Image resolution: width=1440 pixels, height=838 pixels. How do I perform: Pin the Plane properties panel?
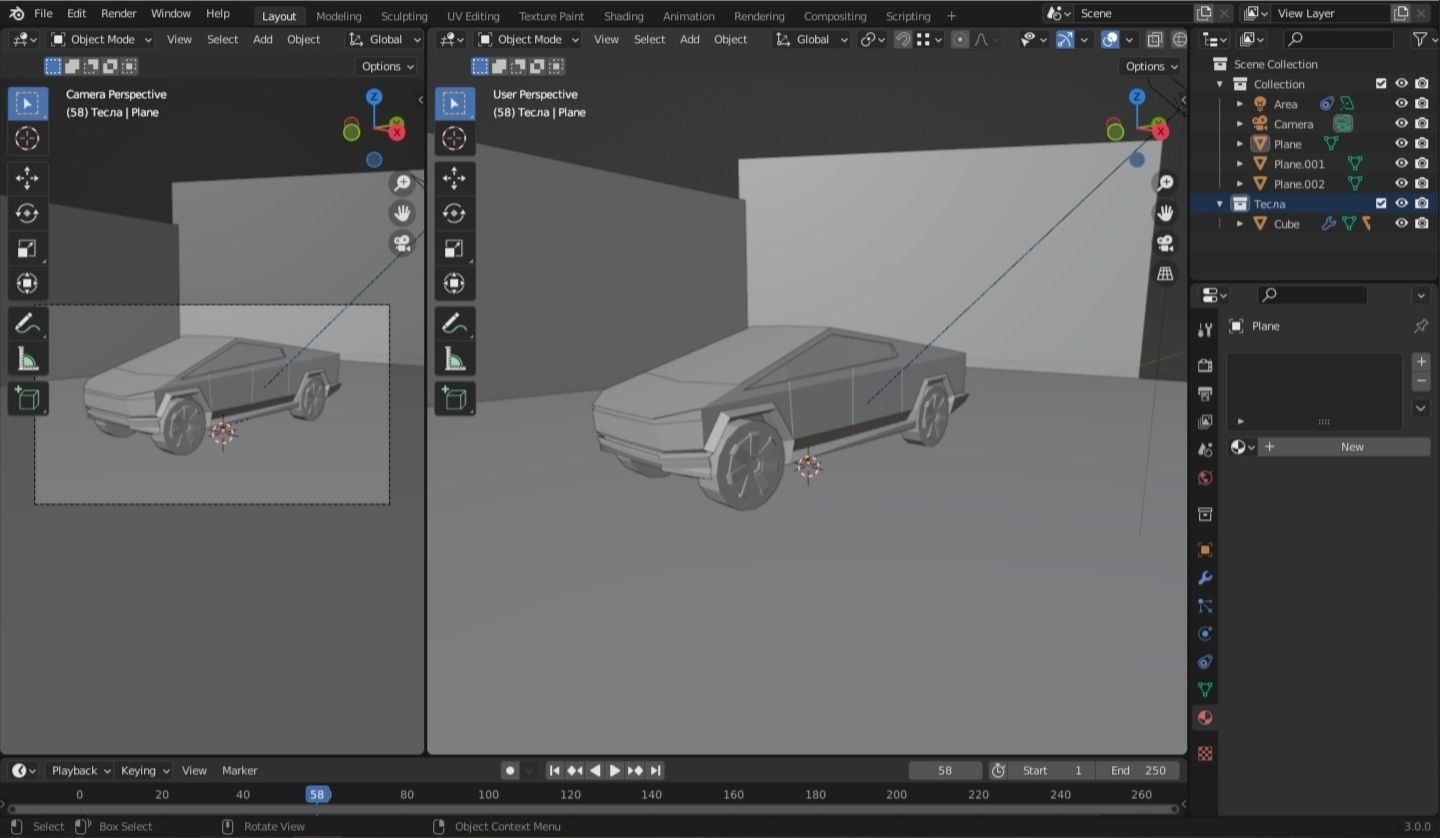click(1420, 326)
